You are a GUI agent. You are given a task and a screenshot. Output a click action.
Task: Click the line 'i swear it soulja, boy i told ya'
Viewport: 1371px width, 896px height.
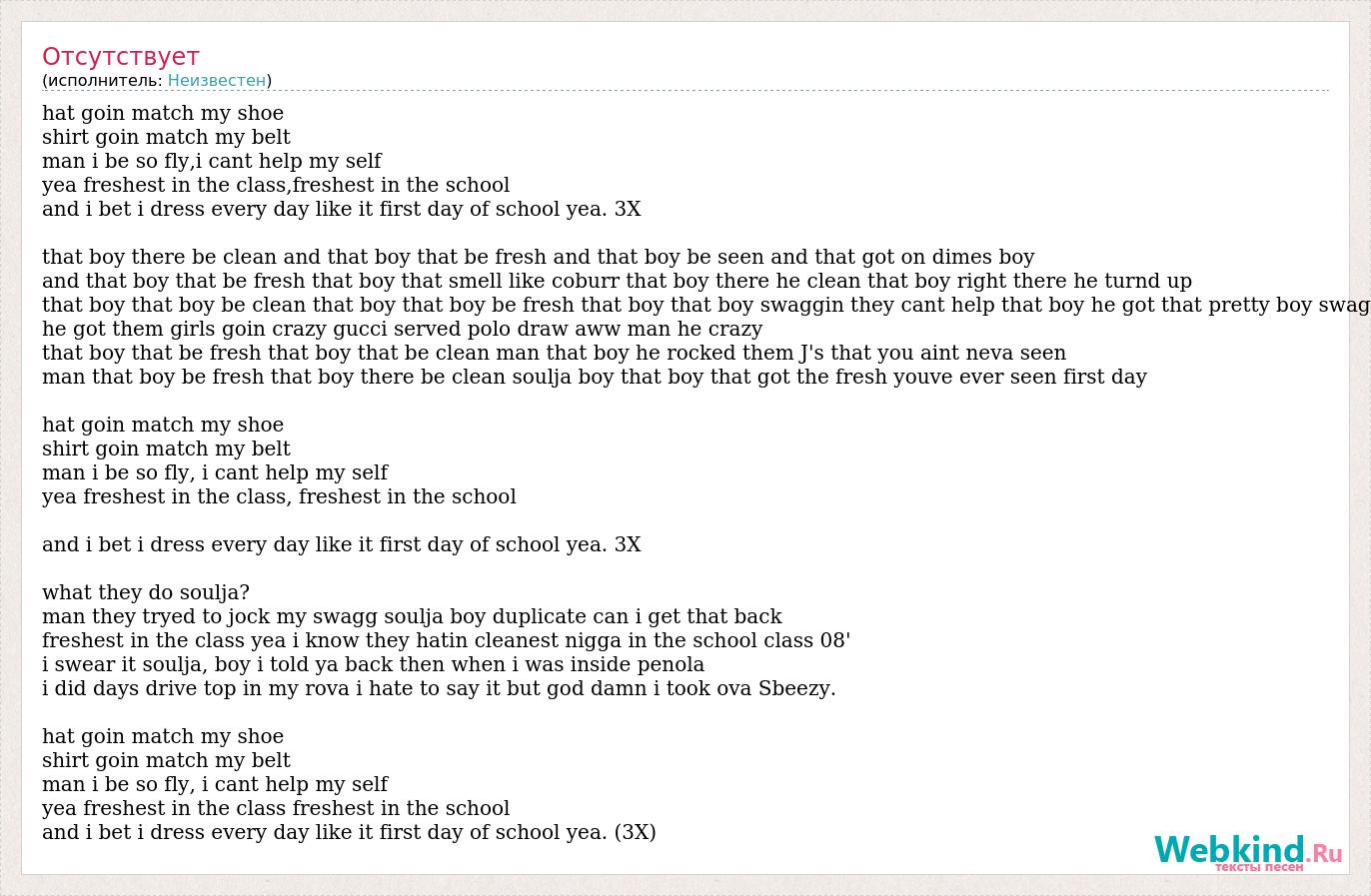(373, 665)
